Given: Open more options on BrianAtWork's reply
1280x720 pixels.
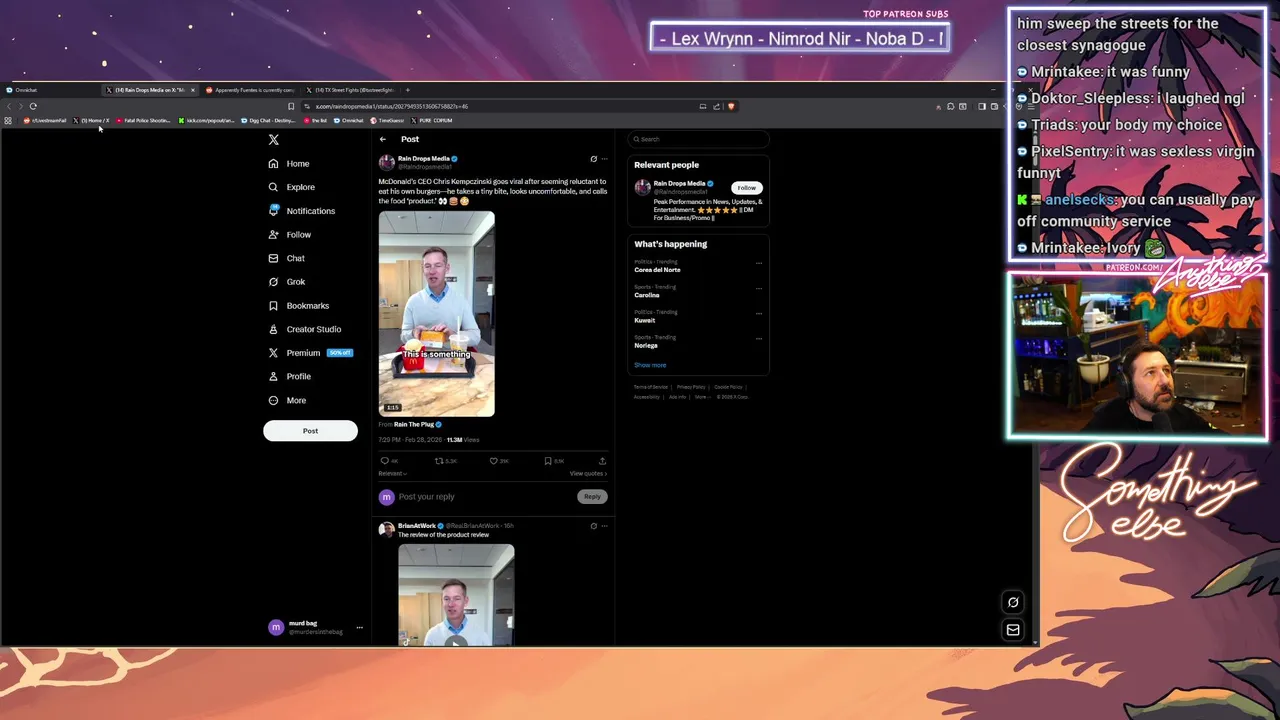Looking at the screenshot, I should (604, 526).
